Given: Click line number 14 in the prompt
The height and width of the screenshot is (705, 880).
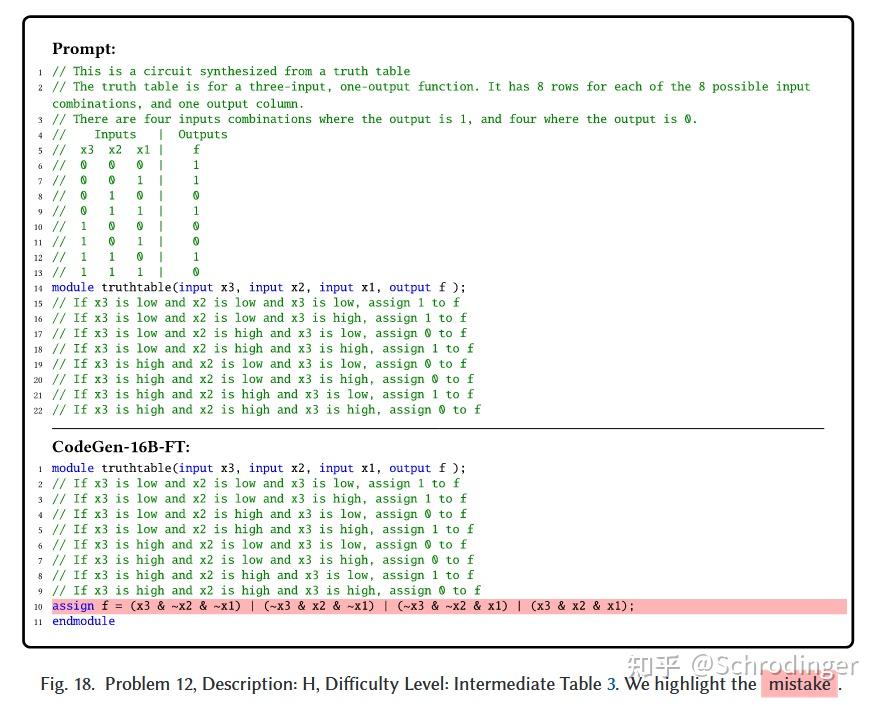Looking at the screenshot, I should [38, 288].
